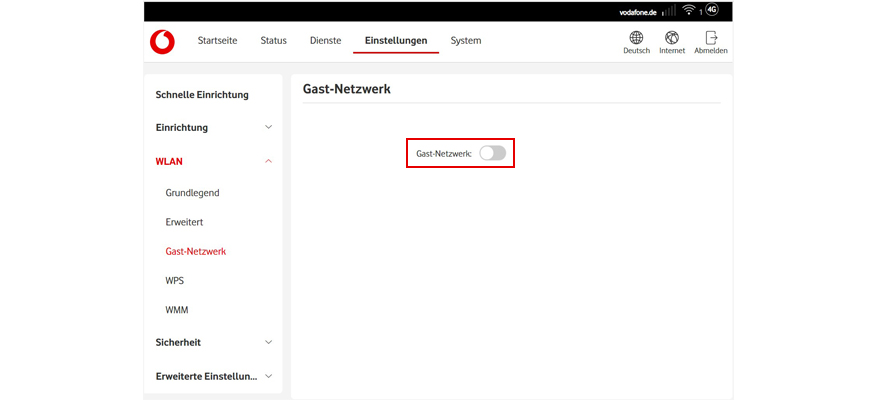
Task: Click the 4G network badge icon
Action: [712, 10]
